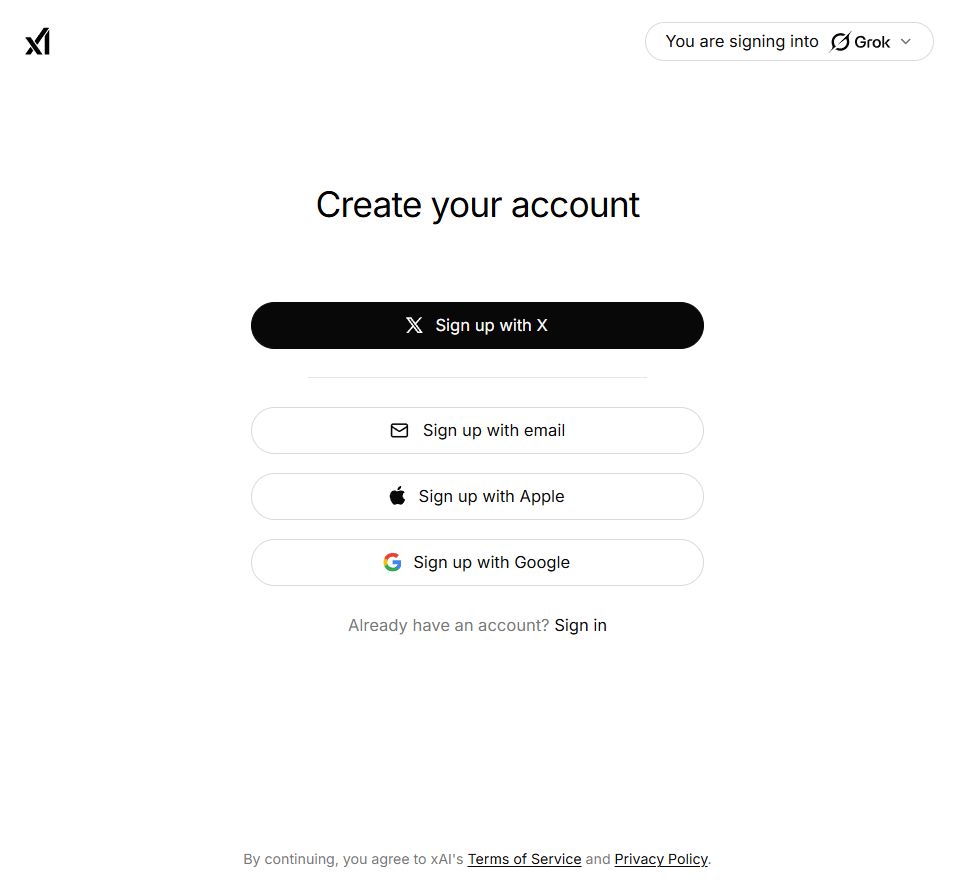Select "Sign up with X"

click(x=477, y=325)
